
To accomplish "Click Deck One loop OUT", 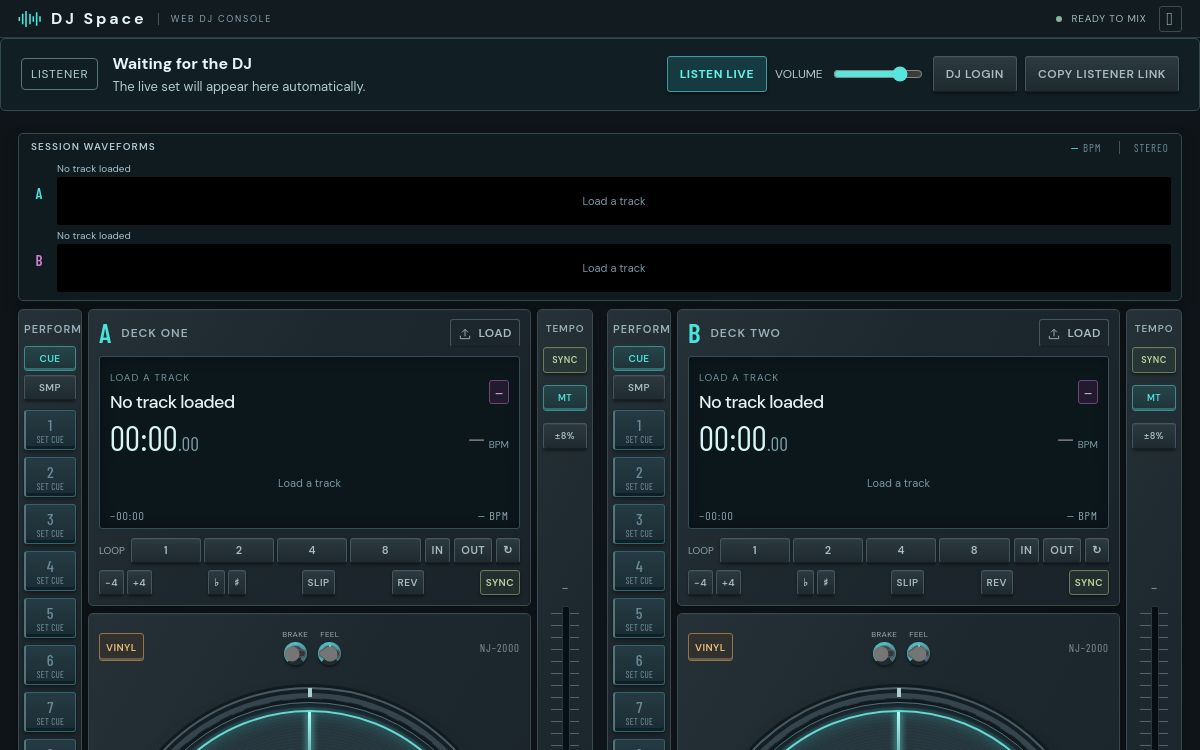I will pyautogui.click(x=473, y=550).
